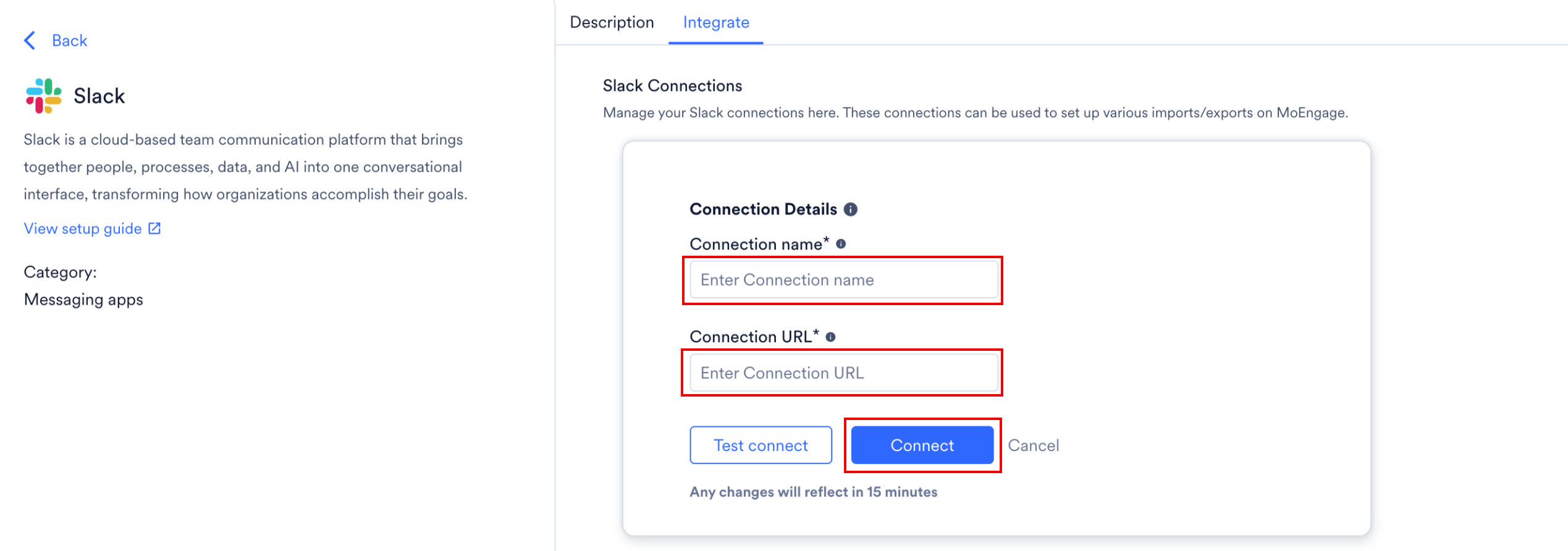Focus the Enter Connection name field
Screen dimensions: 1568x551
844,280
